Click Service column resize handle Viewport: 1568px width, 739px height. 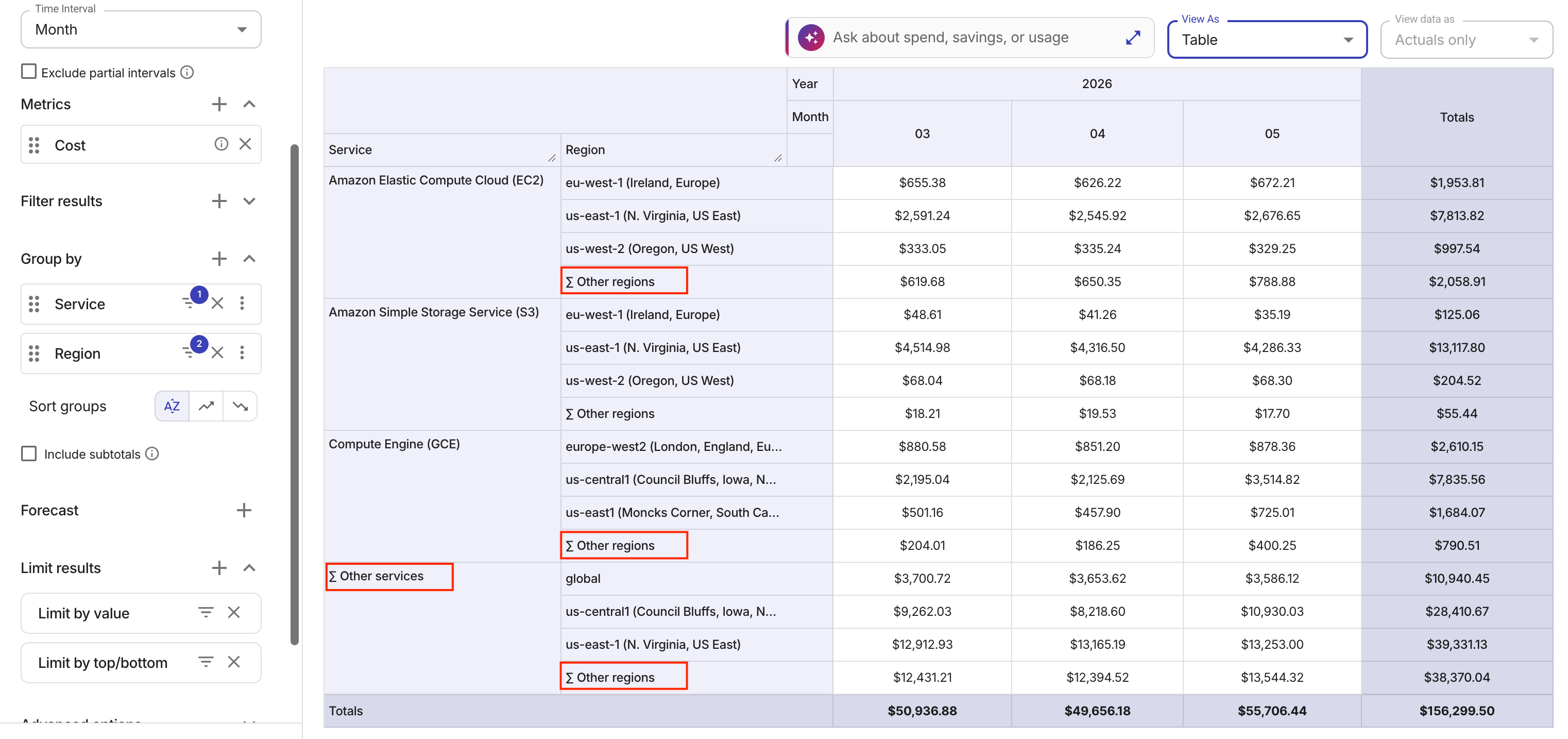552,158
